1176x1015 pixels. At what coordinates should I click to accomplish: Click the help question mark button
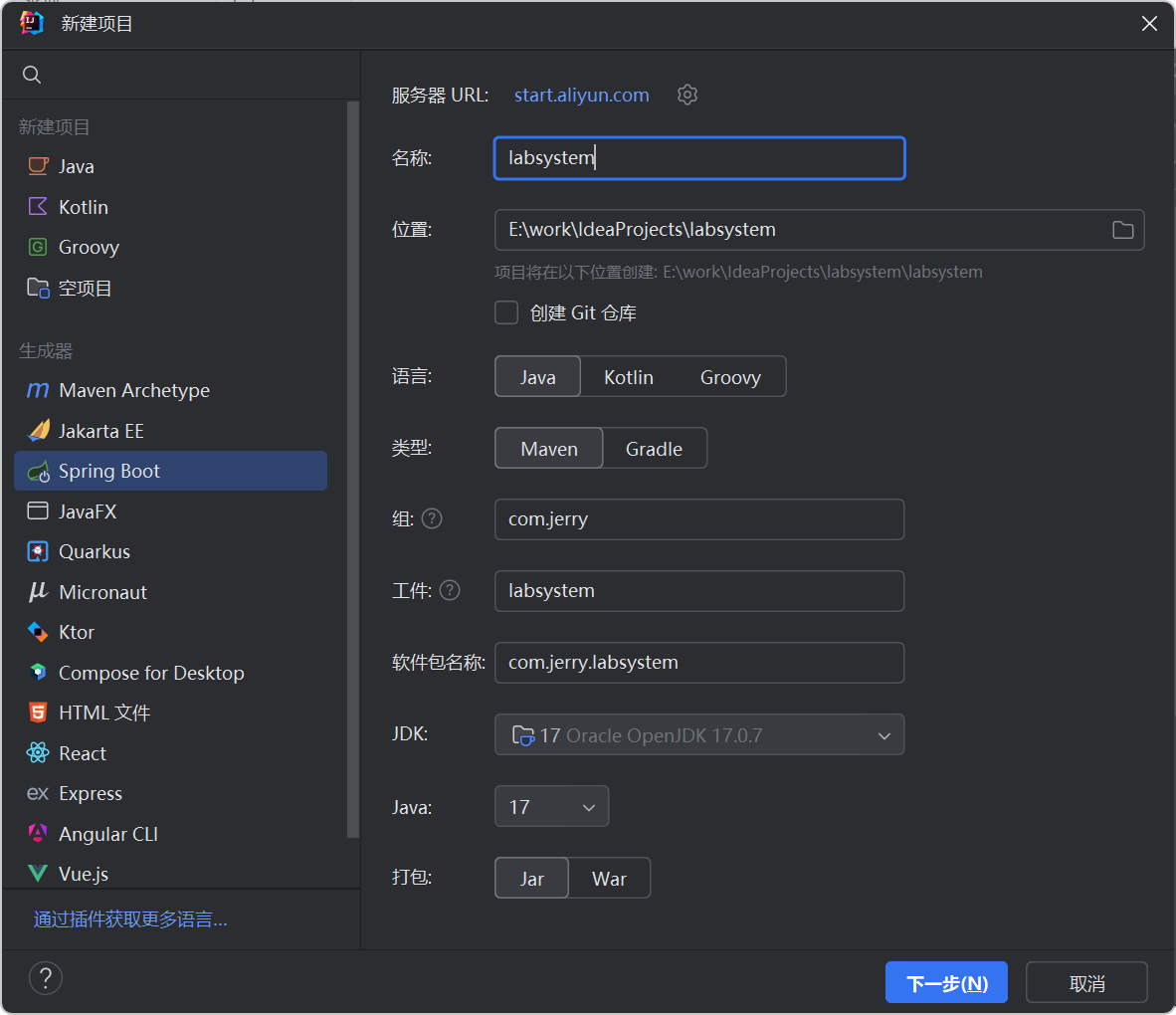(x=46, y=978)
